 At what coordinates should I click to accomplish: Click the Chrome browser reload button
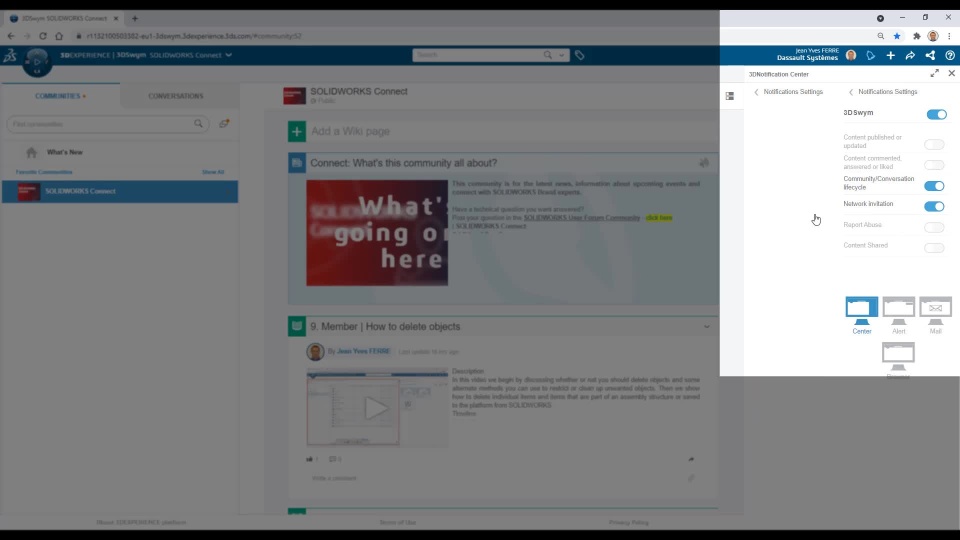pyautogui.click(x=42, y=36)
